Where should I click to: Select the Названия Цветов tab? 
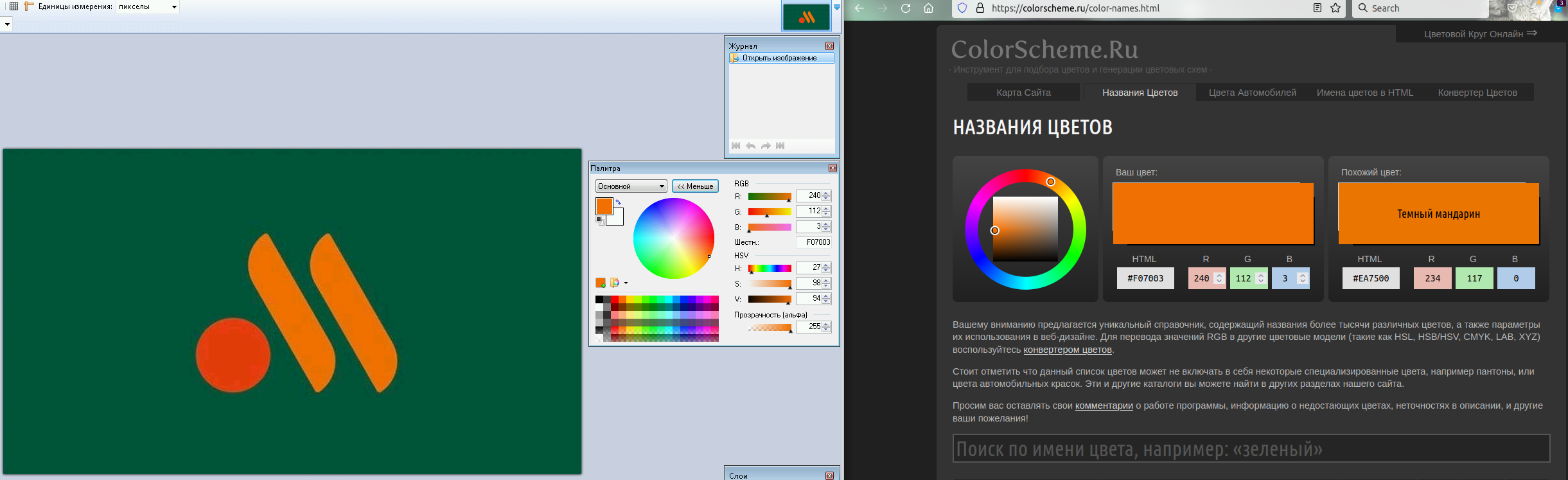pyautogui.click(x=1140, y=93)
